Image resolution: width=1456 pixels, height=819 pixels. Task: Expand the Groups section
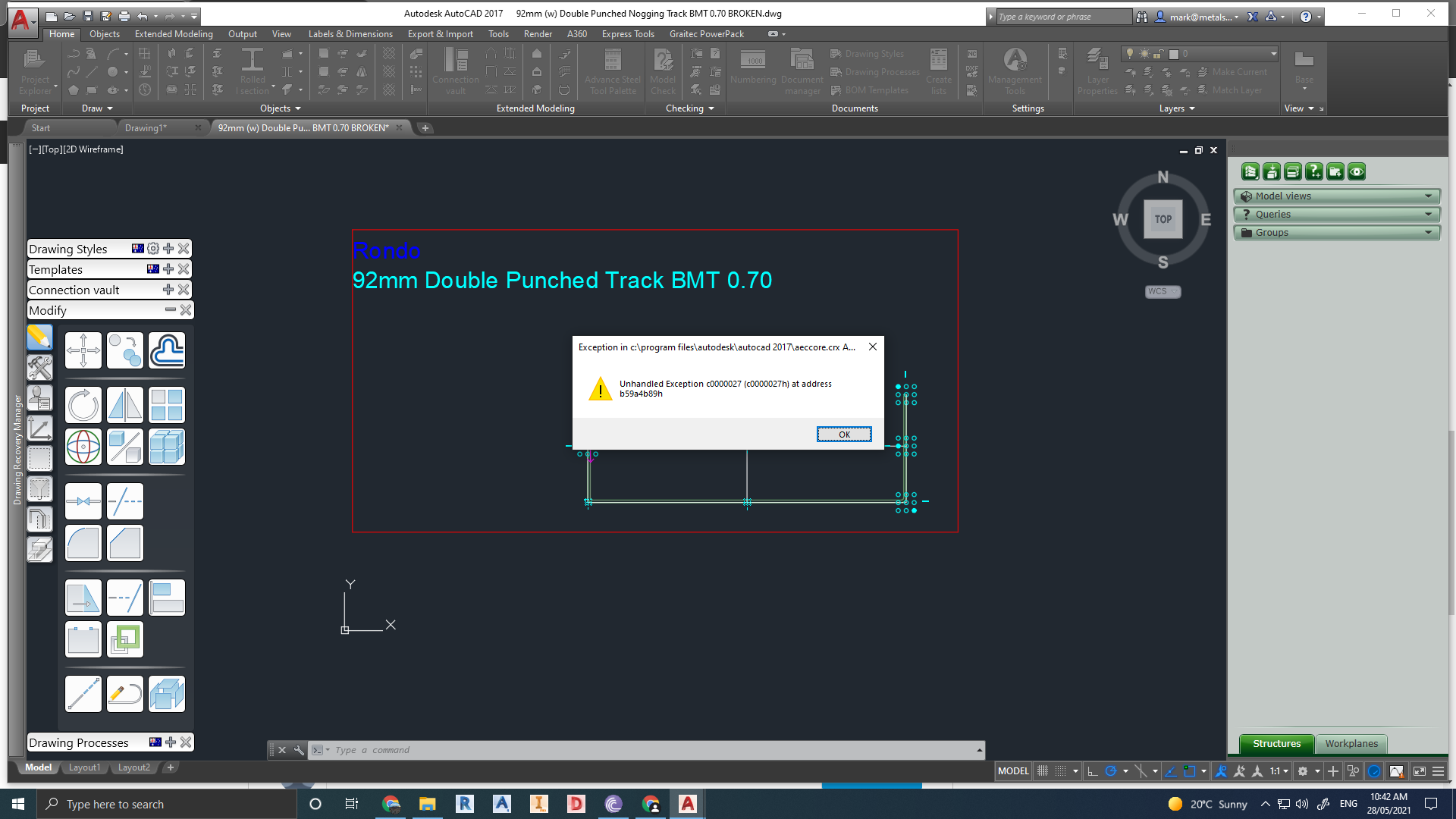(1338, 233)
